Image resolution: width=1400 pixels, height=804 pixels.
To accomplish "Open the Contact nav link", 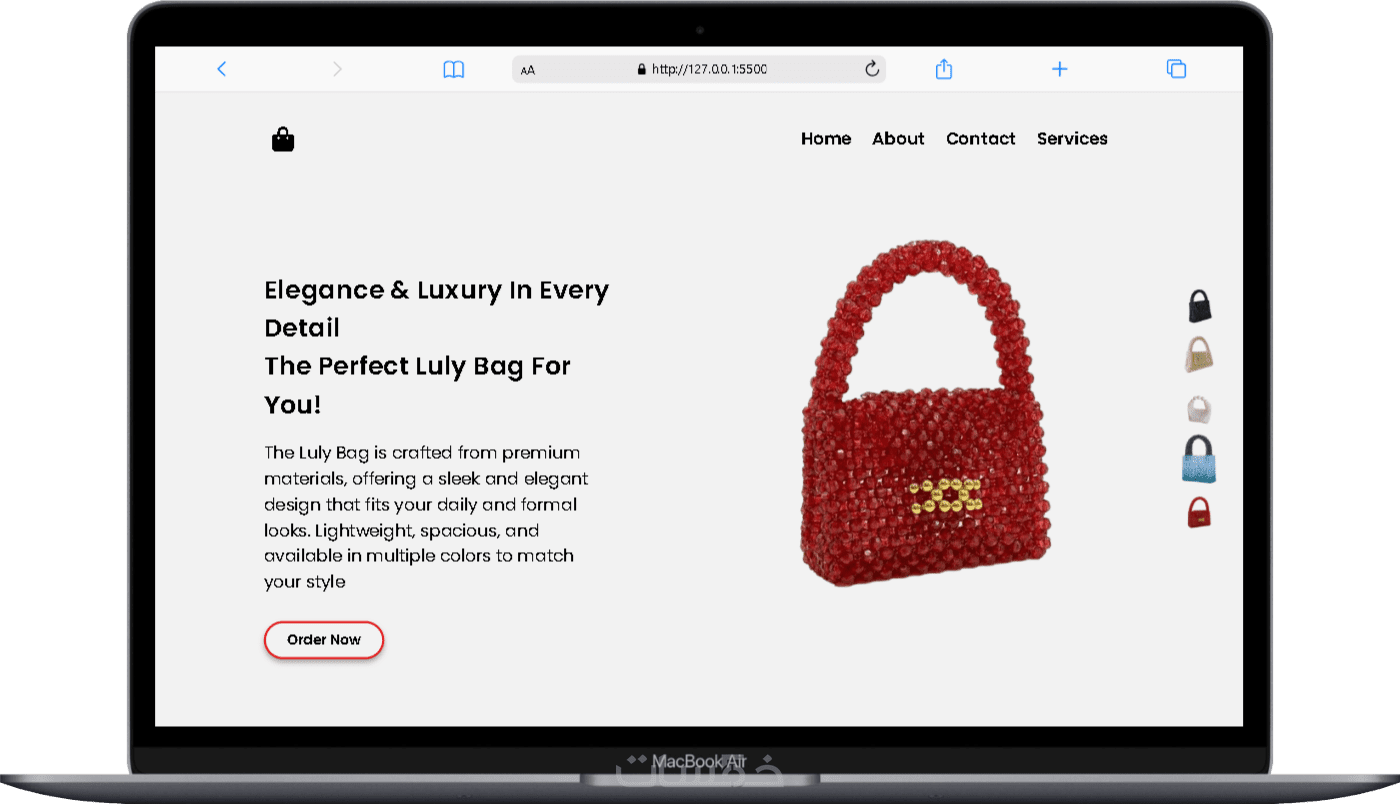I will coord(981,139).
